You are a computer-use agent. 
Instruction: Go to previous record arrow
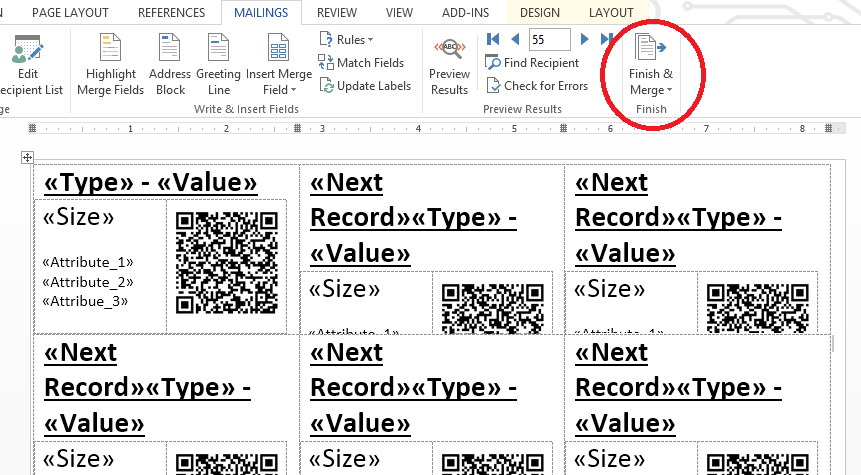tap(515, 39)
